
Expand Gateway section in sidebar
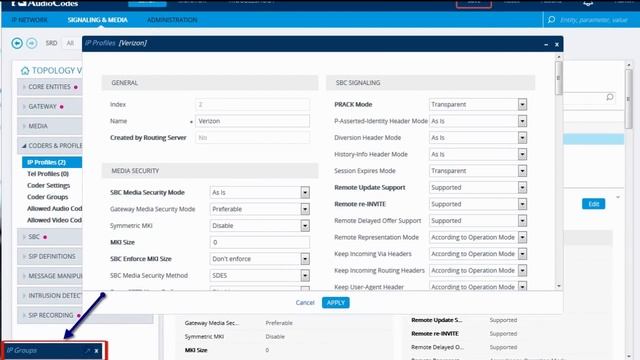49,107
